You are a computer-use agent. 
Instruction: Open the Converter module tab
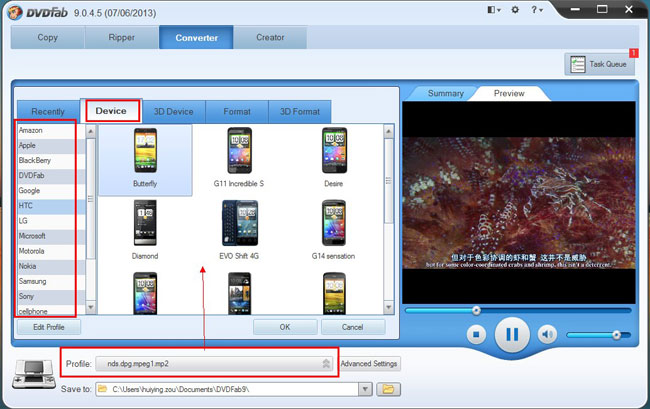pos(196,37)
